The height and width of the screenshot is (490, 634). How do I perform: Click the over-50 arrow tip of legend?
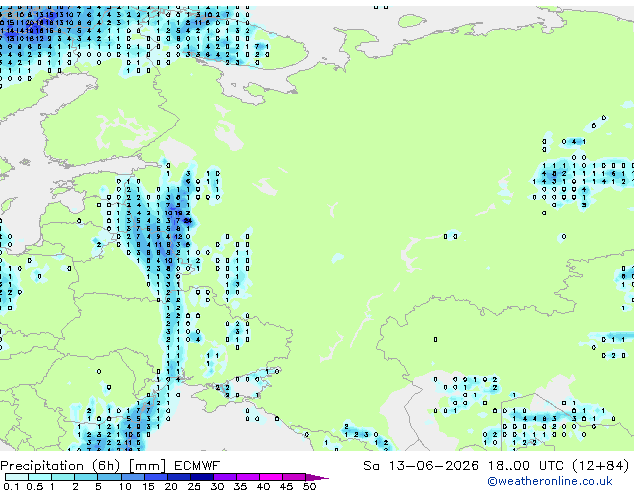[x=317, y=477]
